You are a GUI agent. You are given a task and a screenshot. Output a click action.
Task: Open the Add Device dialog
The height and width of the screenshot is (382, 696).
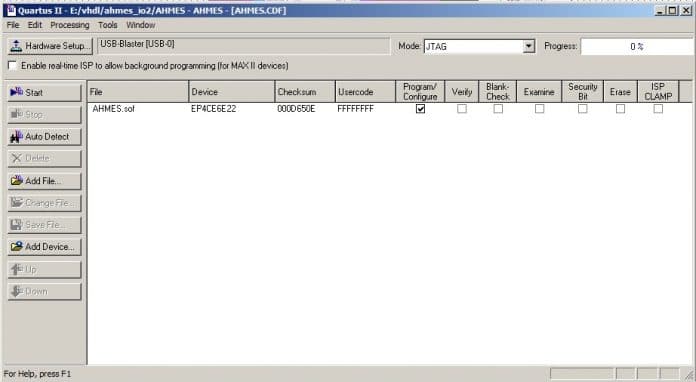(x=44, y=247)
